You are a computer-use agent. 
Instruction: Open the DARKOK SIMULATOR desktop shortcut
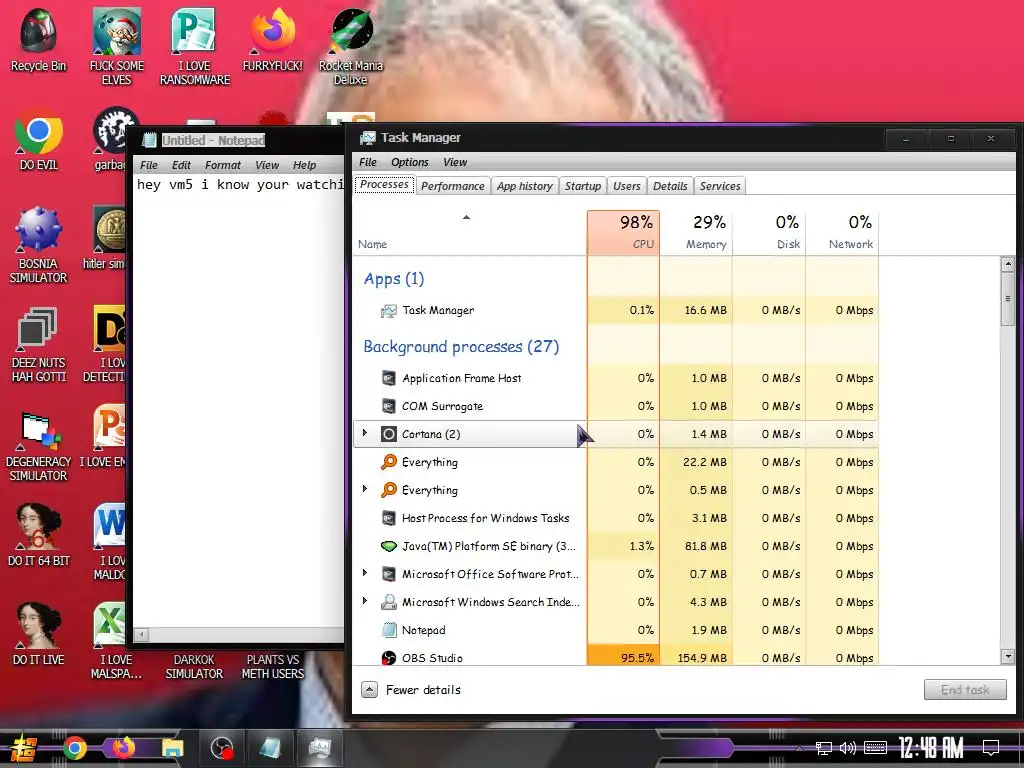tap(194, 666)
